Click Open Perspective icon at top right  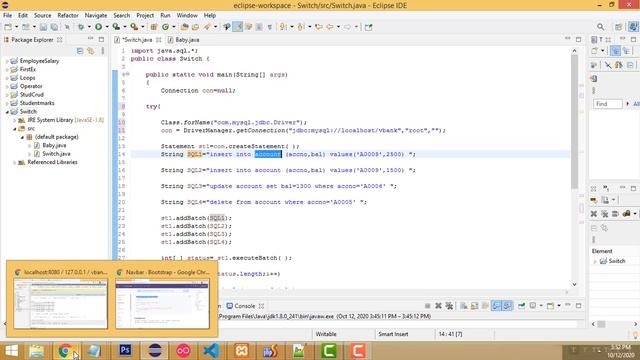[619, 27]
